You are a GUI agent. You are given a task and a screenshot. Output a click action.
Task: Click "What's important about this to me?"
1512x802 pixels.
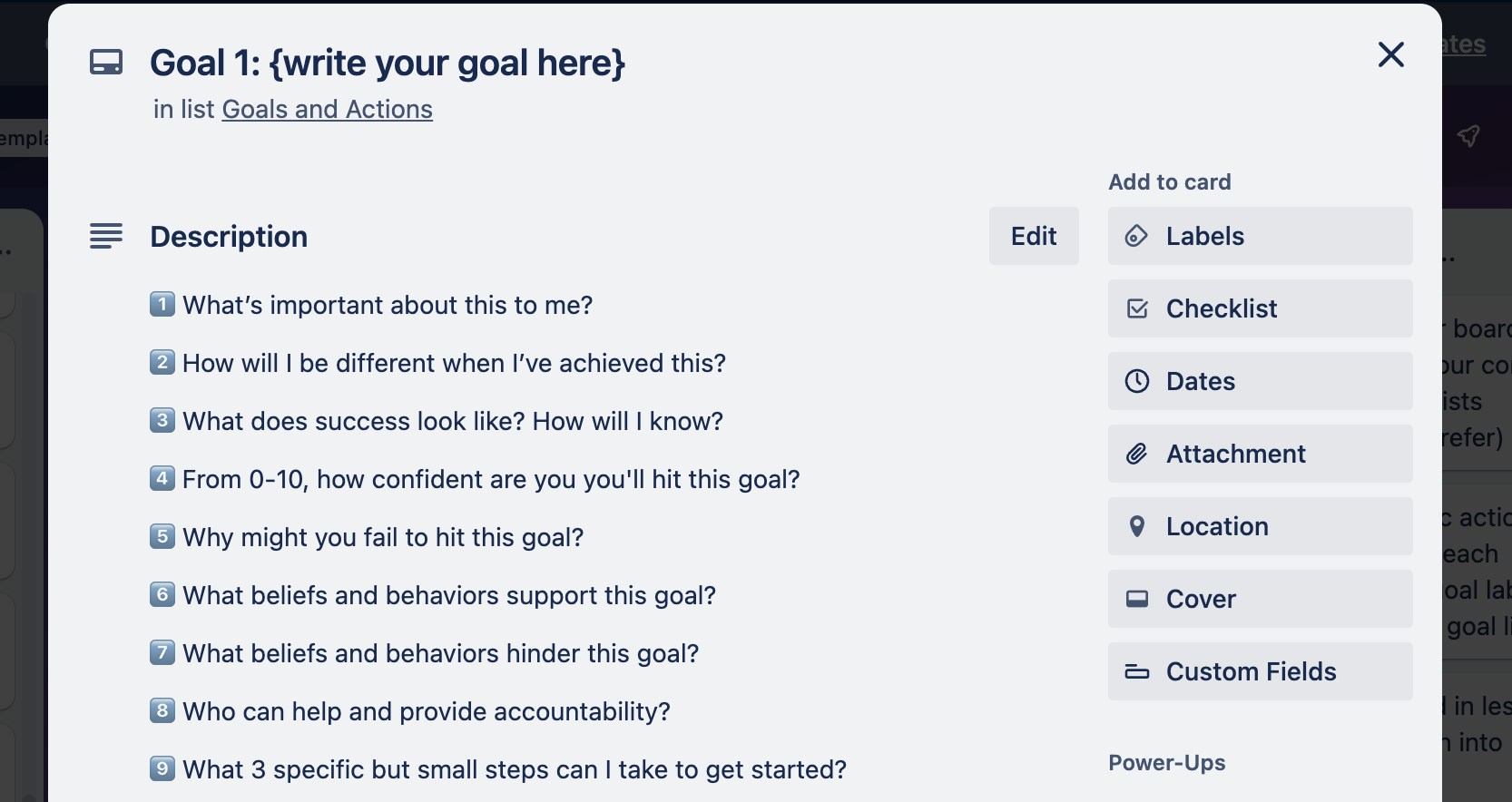click(x=388, y=305)
